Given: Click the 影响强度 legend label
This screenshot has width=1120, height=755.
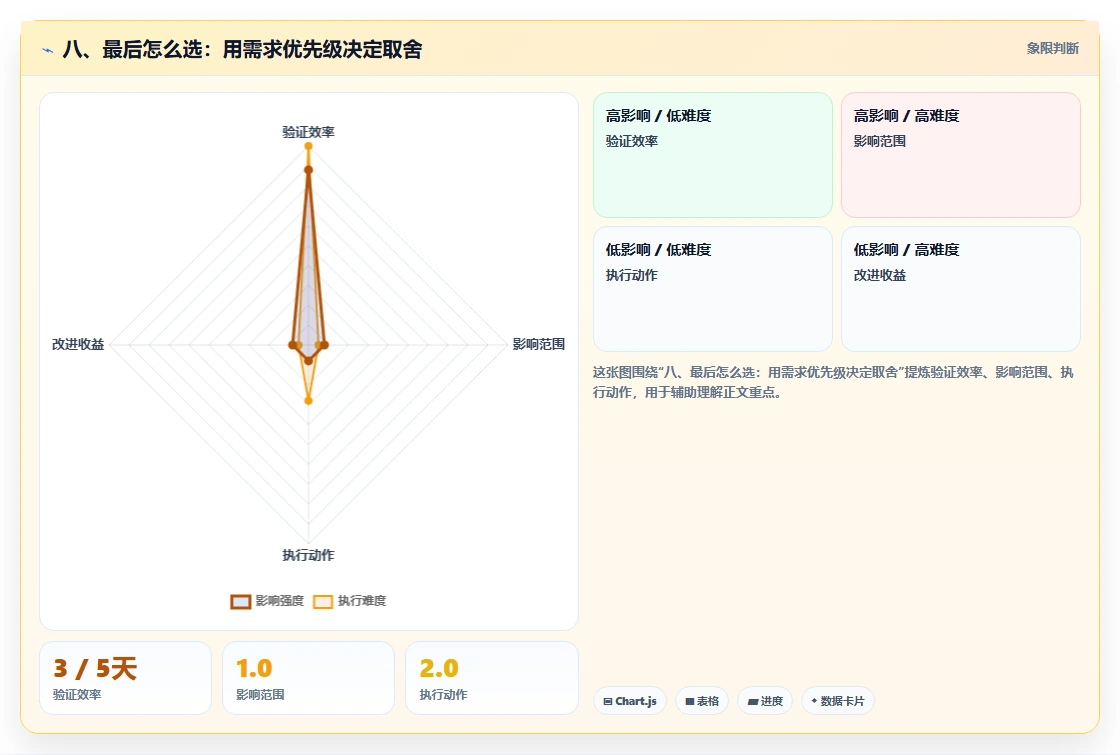Looking at the screenshot, I should point(280,601).
